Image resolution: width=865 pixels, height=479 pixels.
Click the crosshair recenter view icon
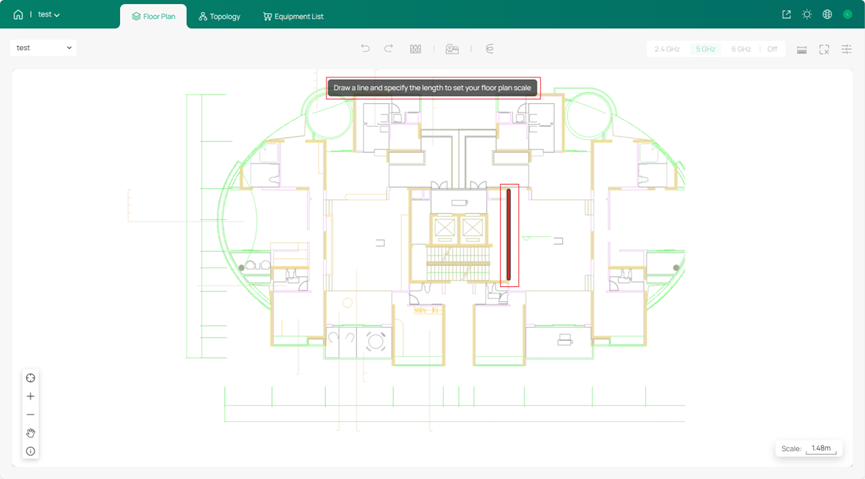coord(30,378)
